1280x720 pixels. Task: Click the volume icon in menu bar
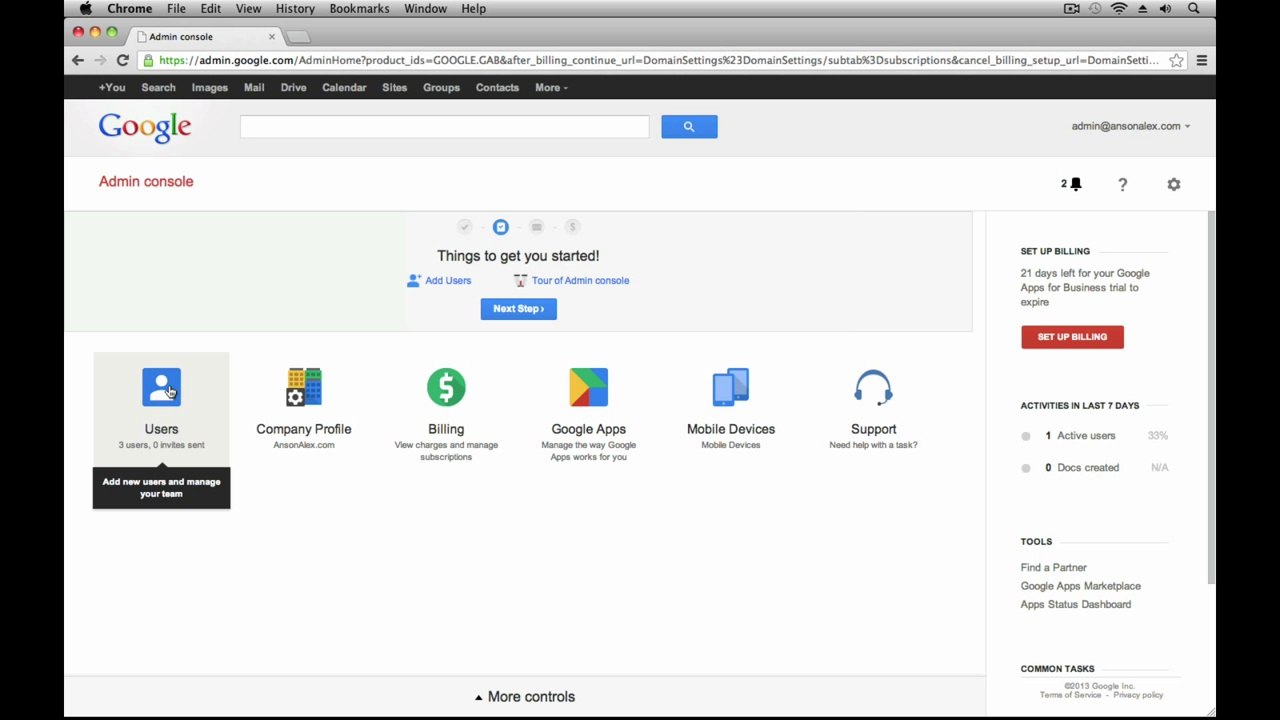pyautogui.click(x=1165, y=9)
